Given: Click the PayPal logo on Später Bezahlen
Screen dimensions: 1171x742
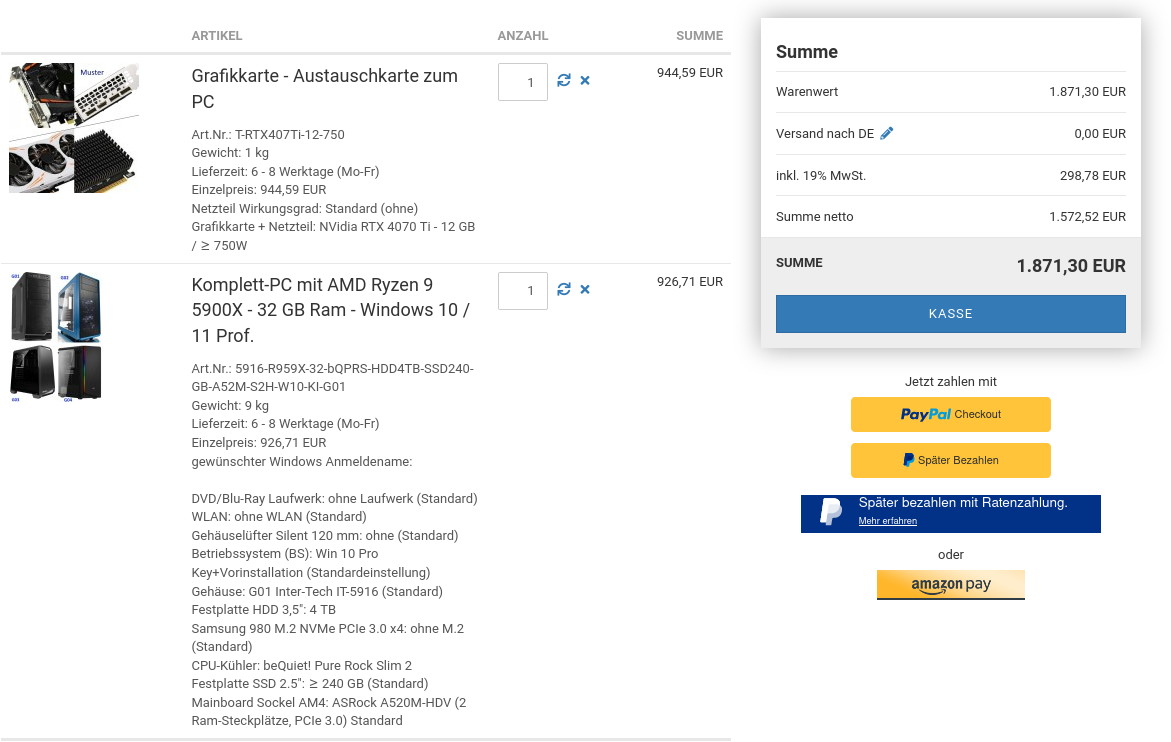Looking at the screenshot, I should click(x=909, y=460).
